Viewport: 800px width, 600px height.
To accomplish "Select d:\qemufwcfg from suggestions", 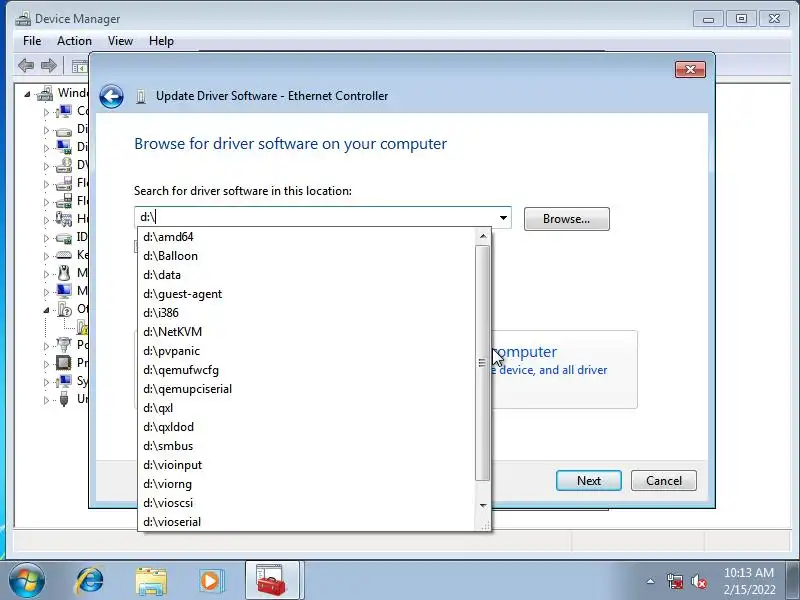I will 307,370.
